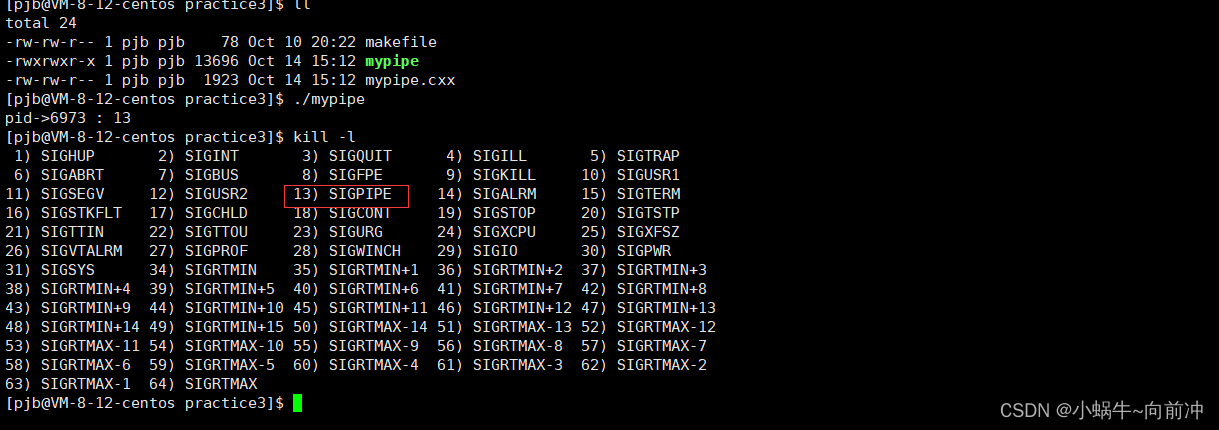Image resolution: width=1219 pixels, height=430 pixels.
Task: Click the total 24 output line
Action: click(41, 23)
